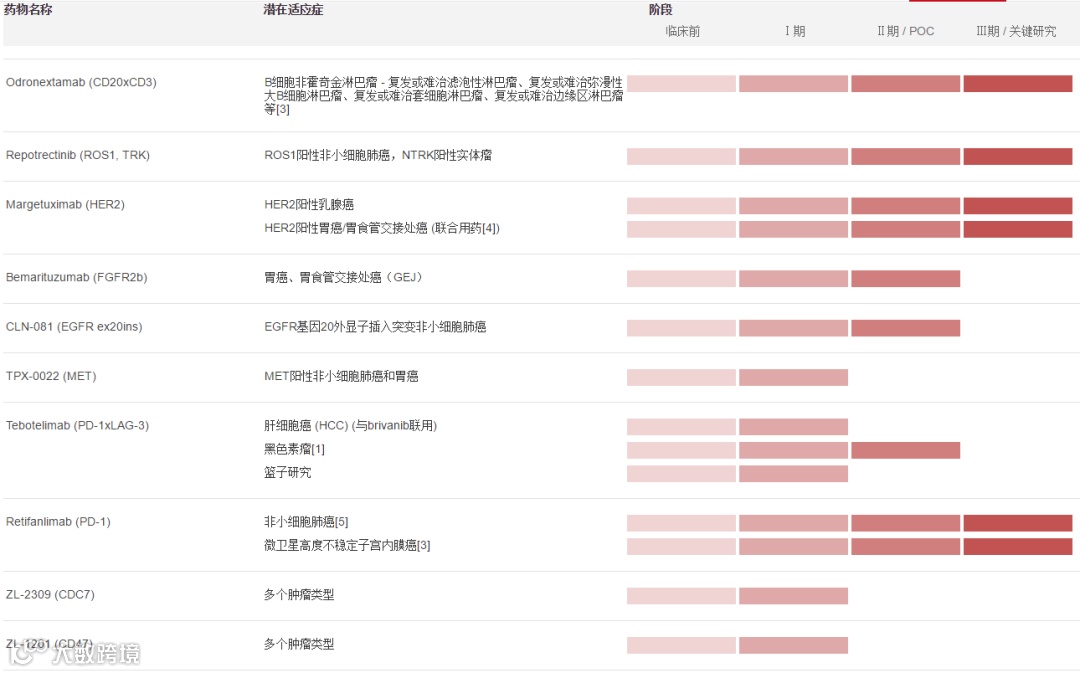Viewport: 1080px width, 673px height.
Task: Open Margetuximab (HER2) drug name
Action: (65, 205)
